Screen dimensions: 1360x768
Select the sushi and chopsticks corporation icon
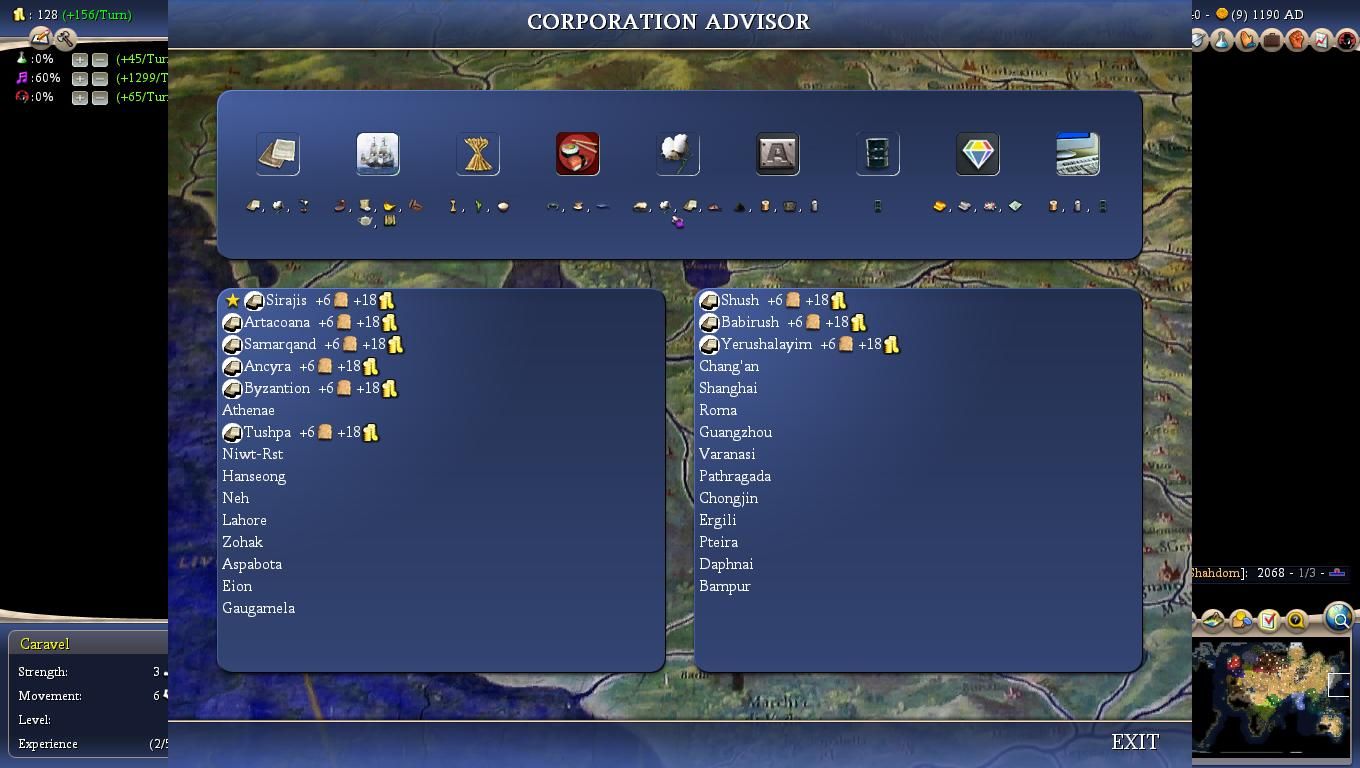(x=578, y=154)
